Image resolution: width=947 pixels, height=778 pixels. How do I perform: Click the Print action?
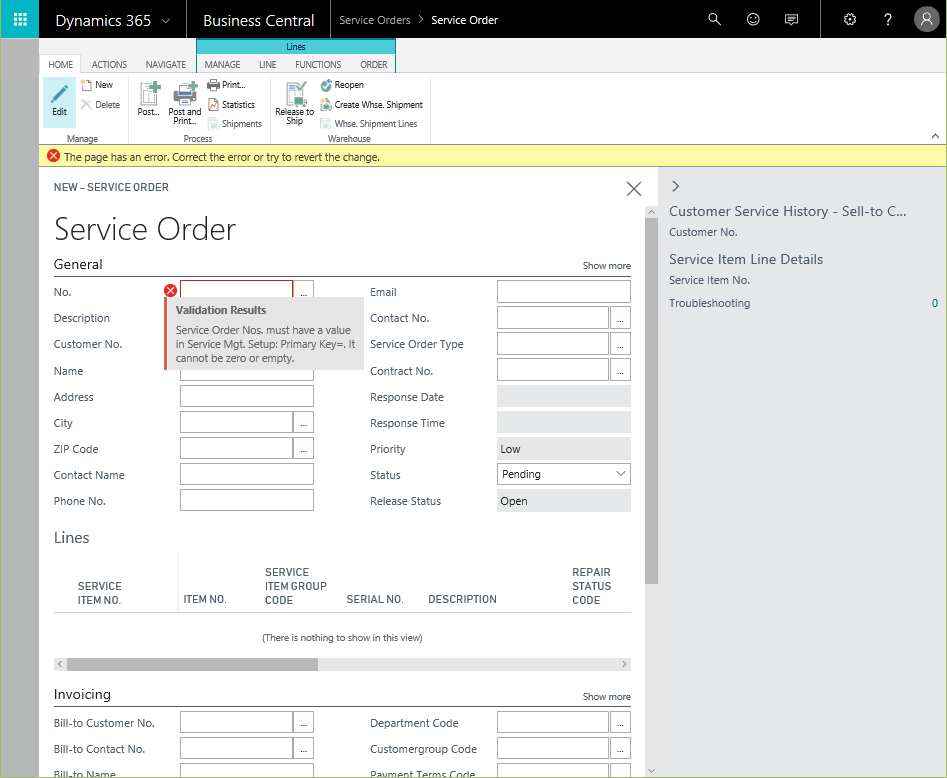coord(226,85)
